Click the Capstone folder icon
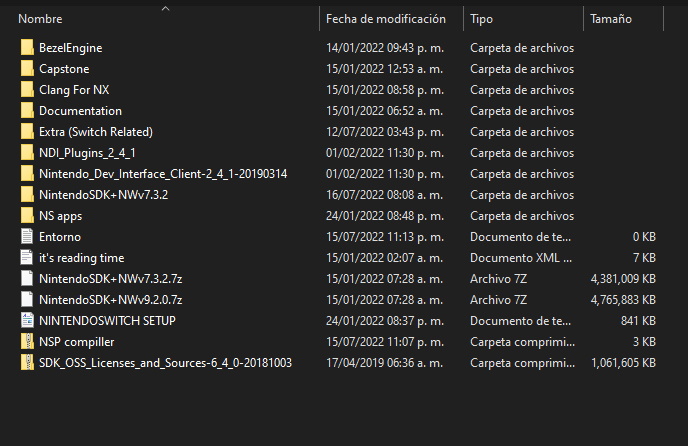The image size is (688, 446). 27,68
